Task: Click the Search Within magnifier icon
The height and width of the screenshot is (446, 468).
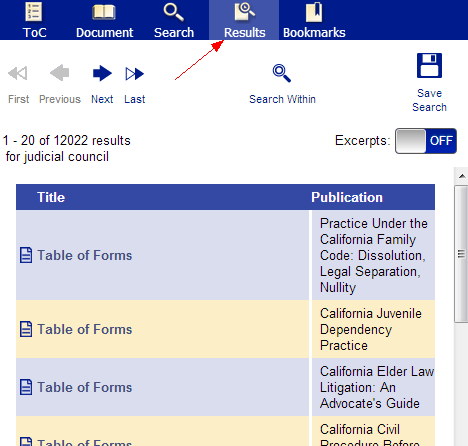Action: (282, 73)
